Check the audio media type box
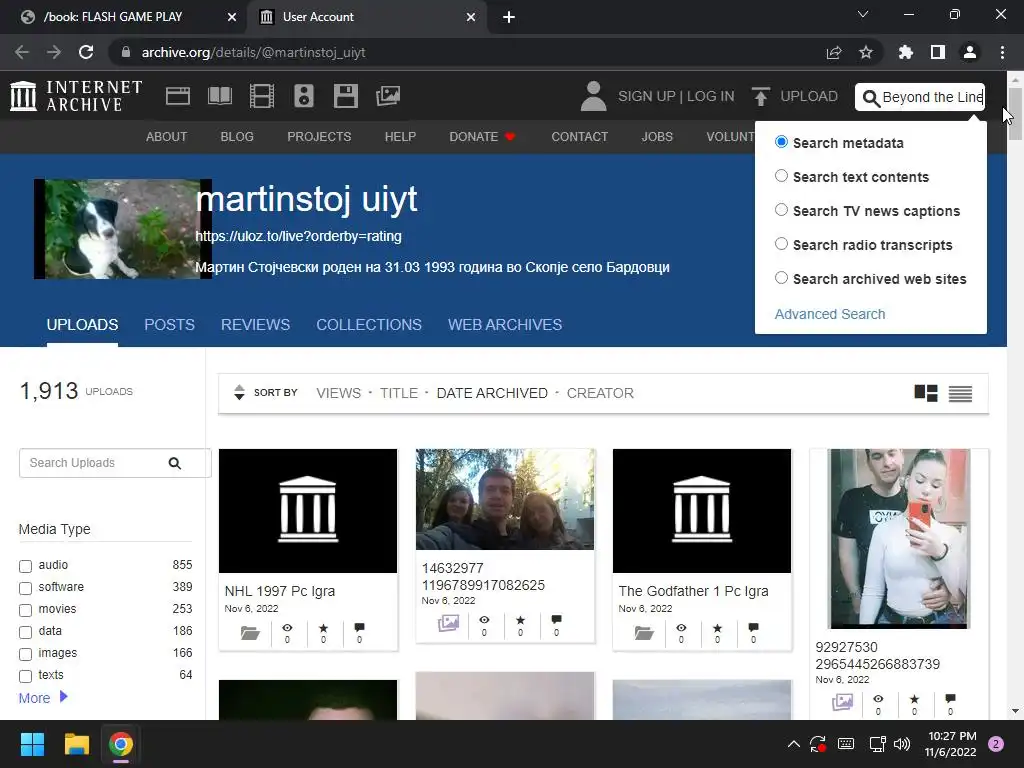 click(x=25, y=566)
